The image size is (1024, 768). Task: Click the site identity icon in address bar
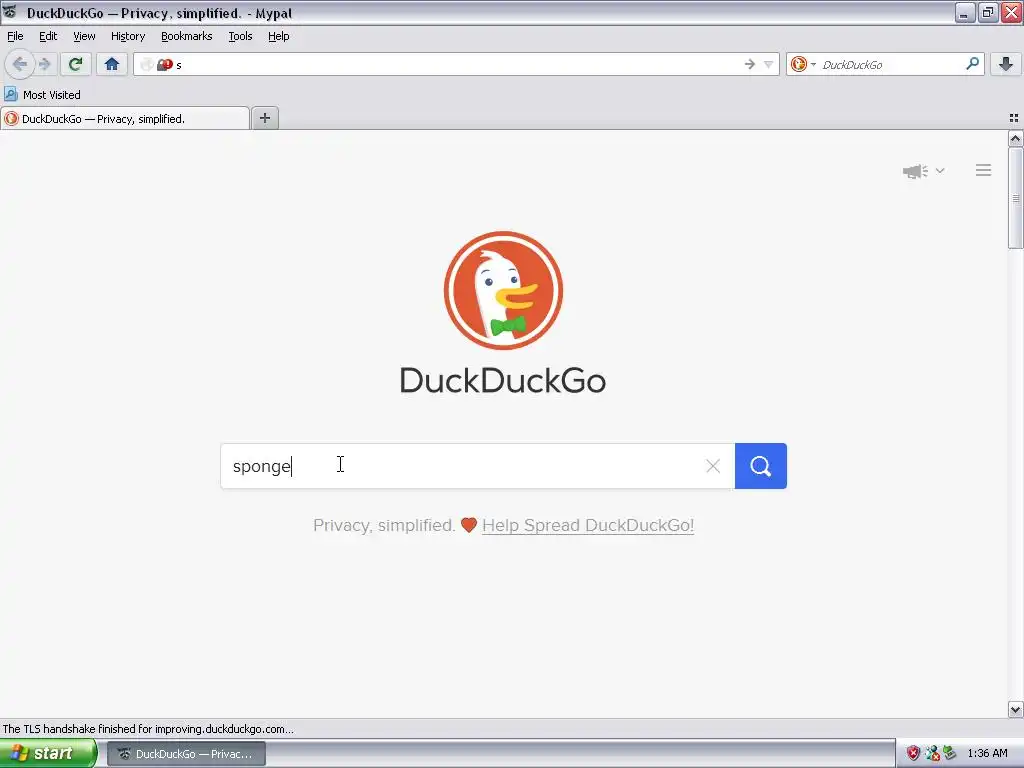pyautogui.click(x=156, y=65)
